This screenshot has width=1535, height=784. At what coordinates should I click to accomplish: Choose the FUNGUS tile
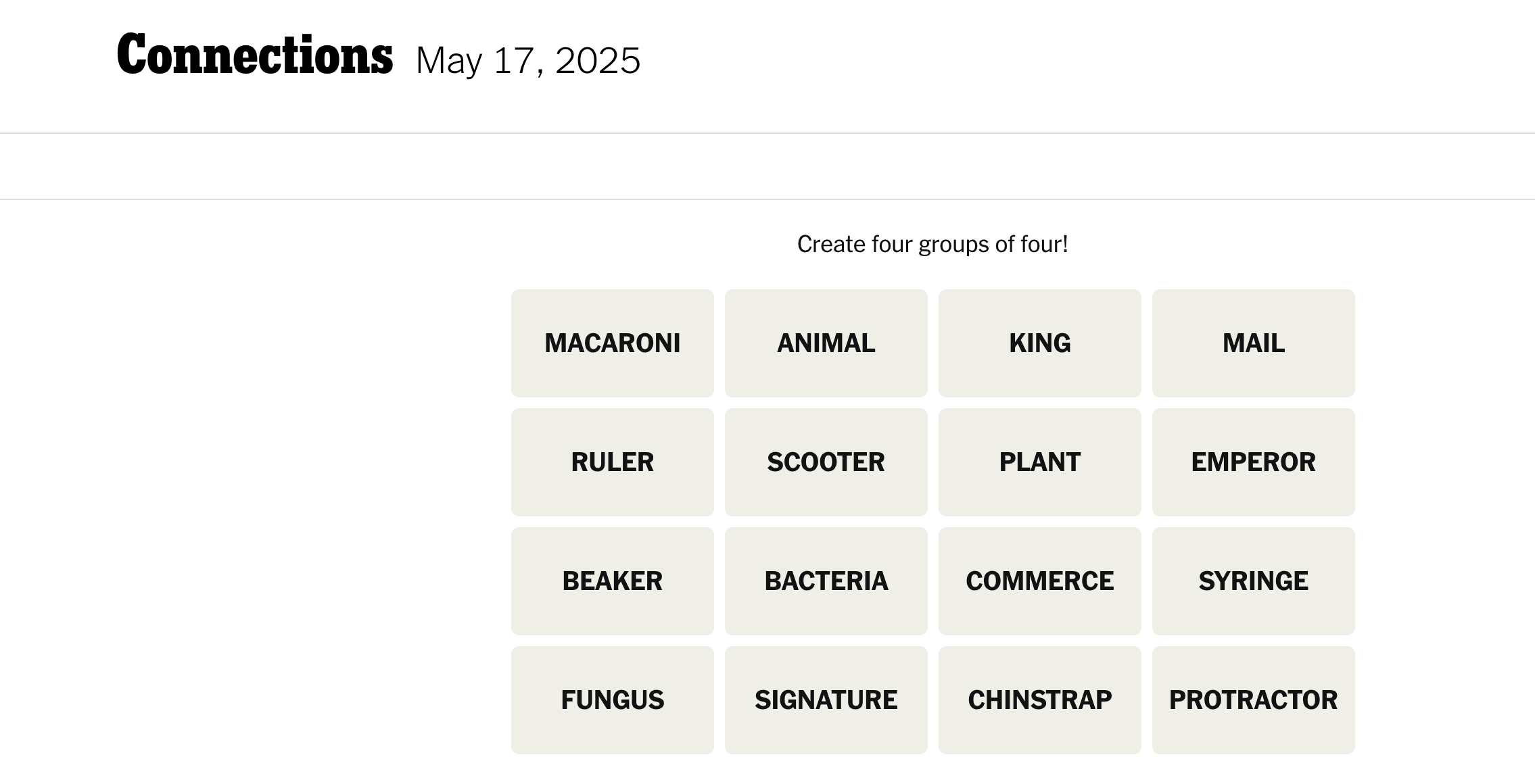tap(612, 700)
